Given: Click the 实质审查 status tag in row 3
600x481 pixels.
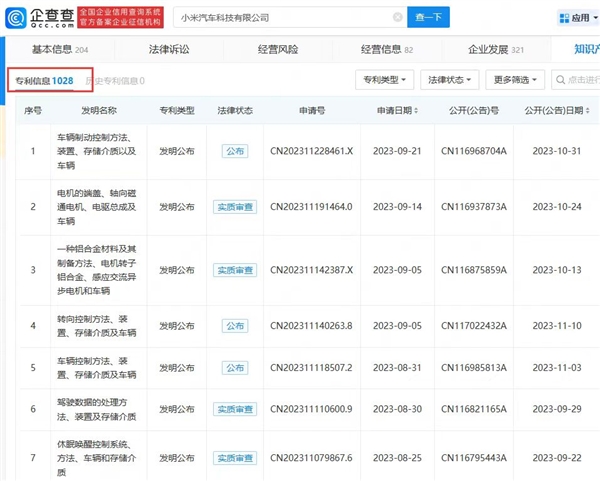Looking at the screenshot, I should coord(235,270).
